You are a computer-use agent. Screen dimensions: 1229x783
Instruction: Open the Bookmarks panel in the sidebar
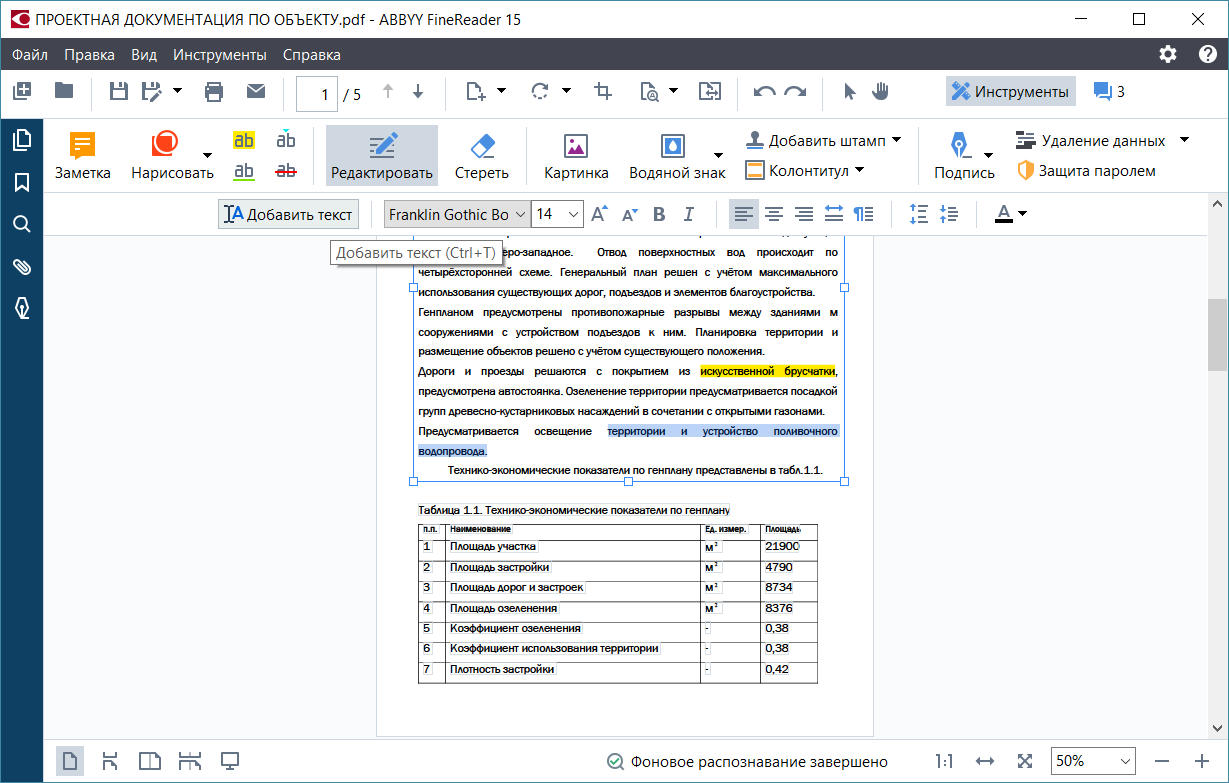click(x=21, y=183)
